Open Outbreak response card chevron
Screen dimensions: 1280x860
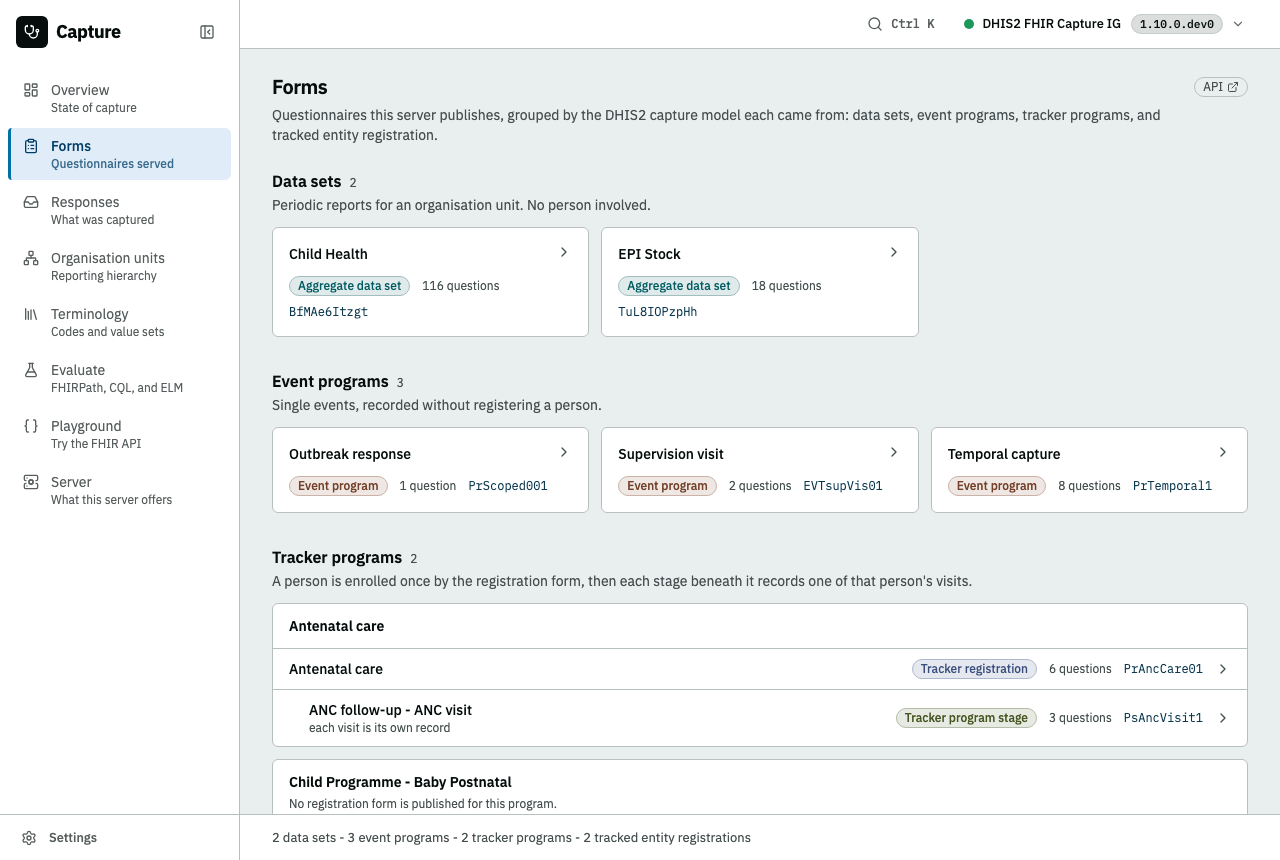coord(564,452)
